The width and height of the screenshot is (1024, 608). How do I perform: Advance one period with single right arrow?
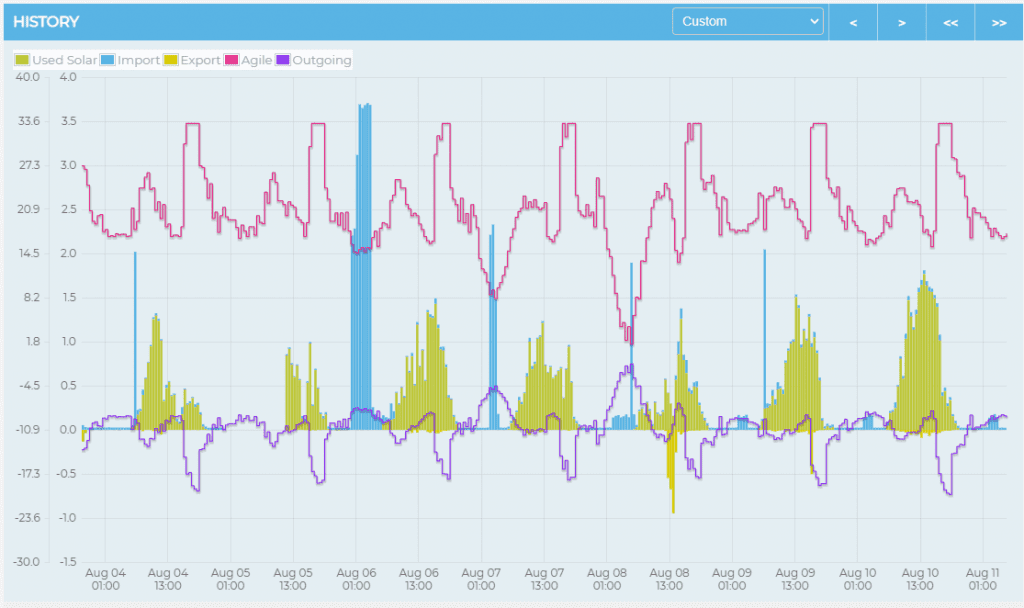(x=902, y=22)
